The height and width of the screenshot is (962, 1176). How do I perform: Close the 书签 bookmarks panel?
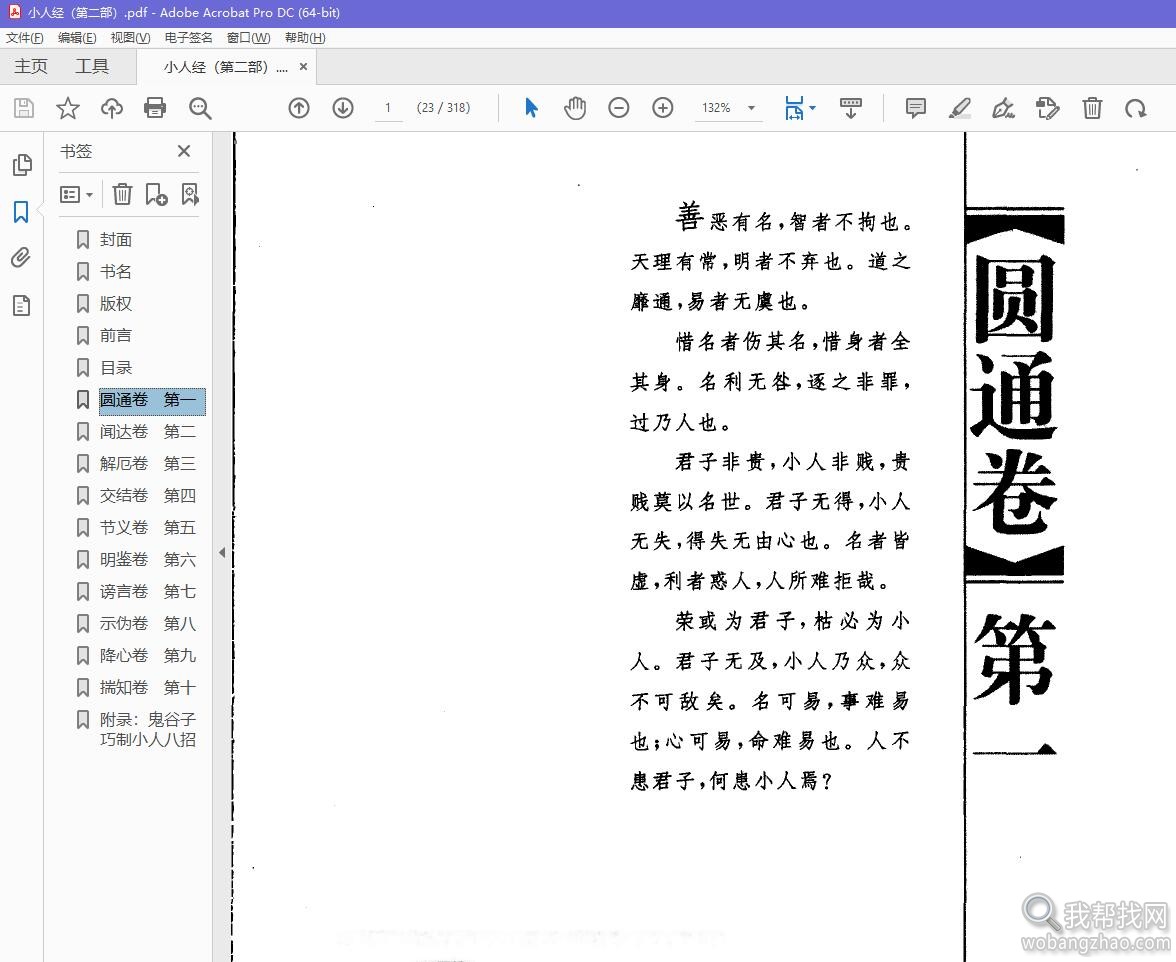(184, 151)
